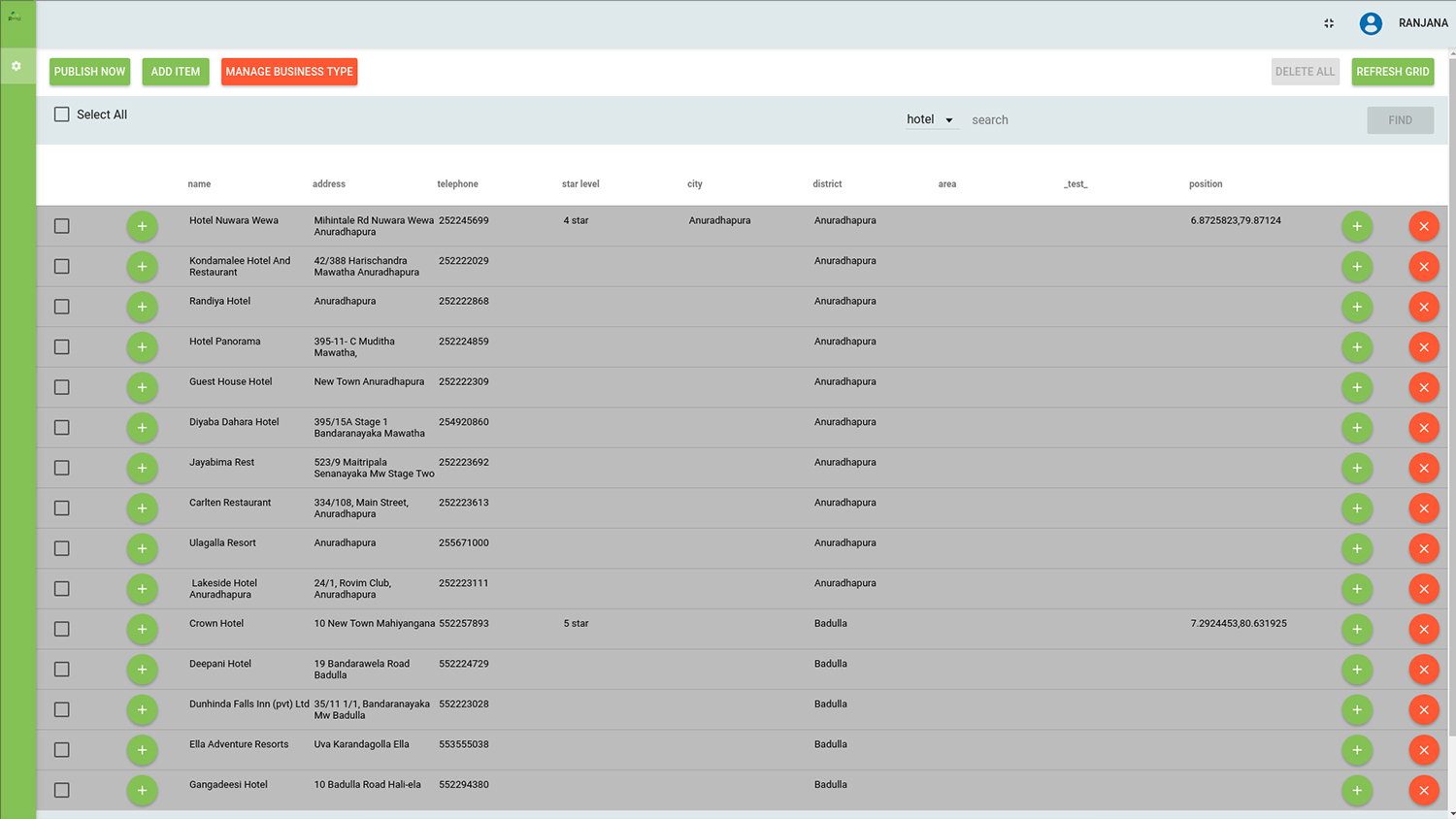This screenshot has height=819, width=1456.
Task: Tick the checkbox for Hotel Nuwara Wewa
Action: tap(62, 226)
